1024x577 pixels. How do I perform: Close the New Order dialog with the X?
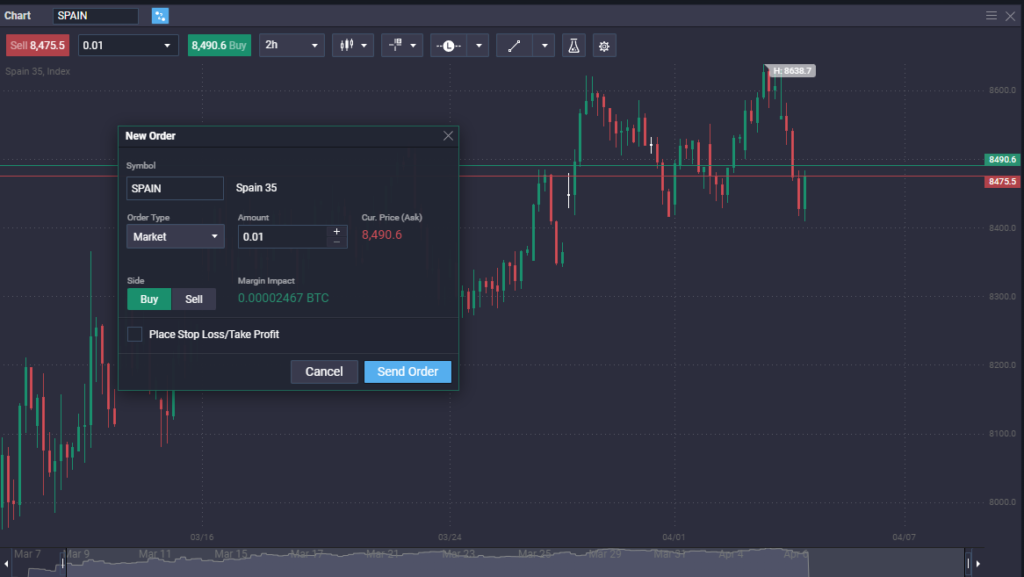click(447, 135)
